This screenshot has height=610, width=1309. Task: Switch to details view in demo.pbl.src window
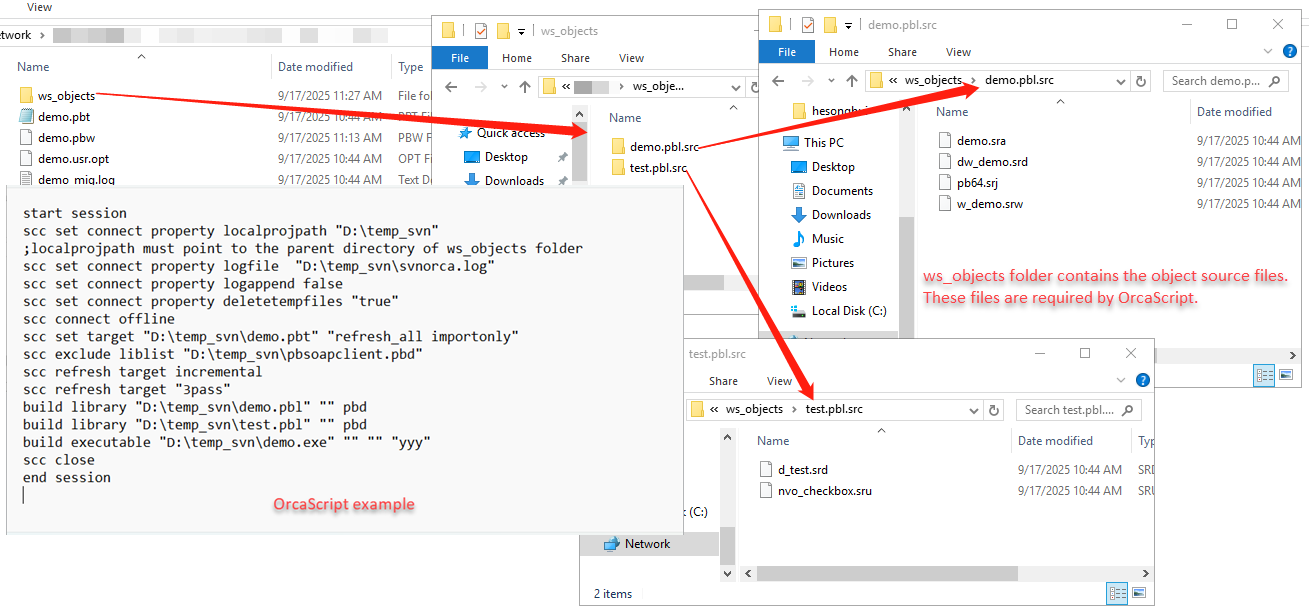[x=1264, y=375]
